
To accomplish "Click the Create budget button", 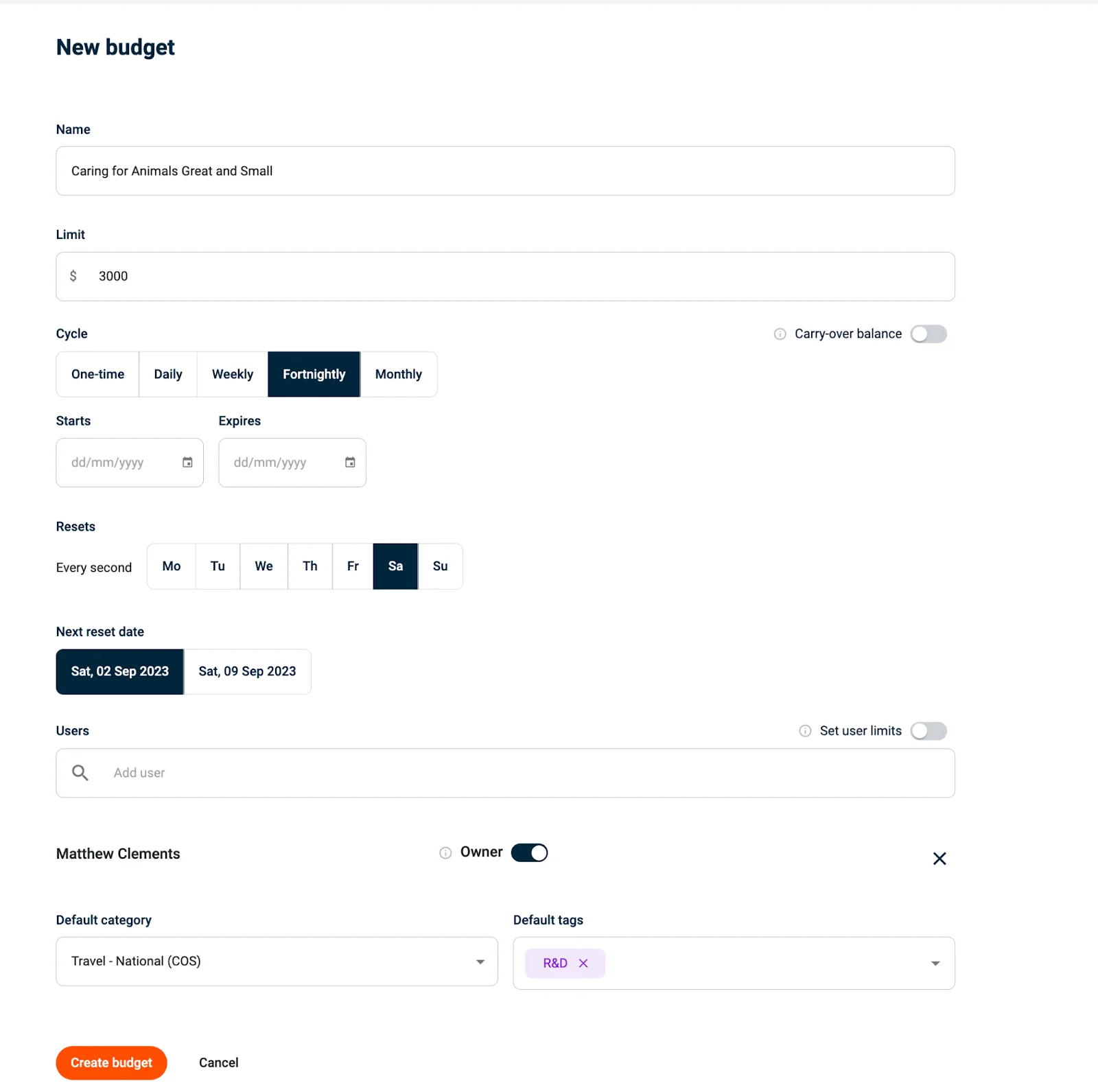I will [x=111, y=1062].
